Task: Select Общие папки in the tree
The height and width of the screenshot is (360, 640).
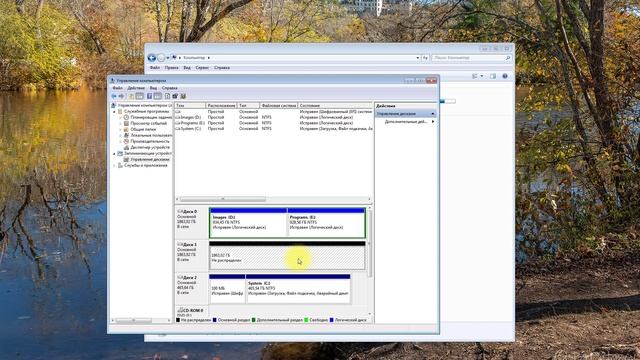Action: (143, 129)
